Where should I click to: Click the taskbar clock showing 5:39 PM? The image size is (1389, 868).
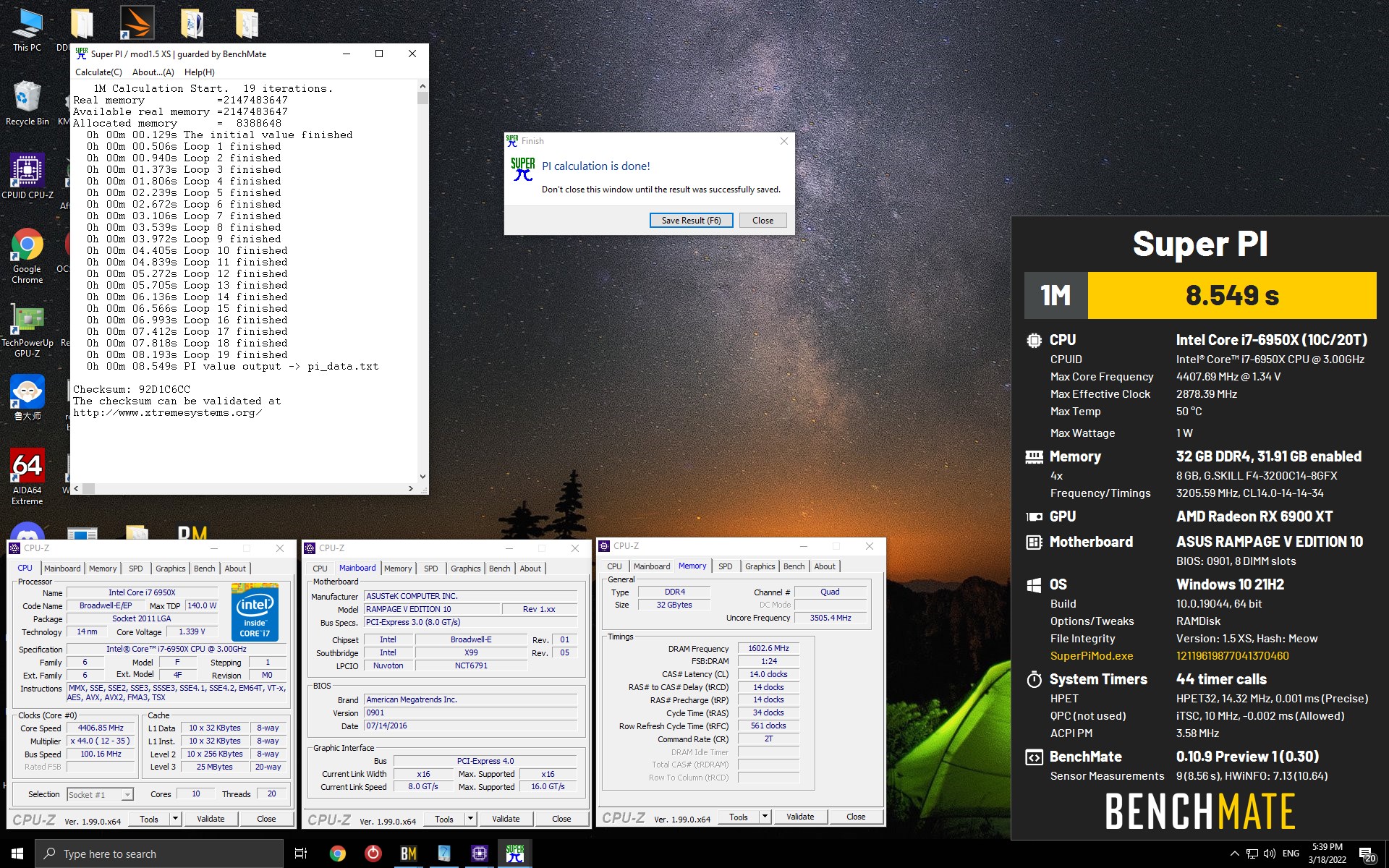click(1328, 854)
